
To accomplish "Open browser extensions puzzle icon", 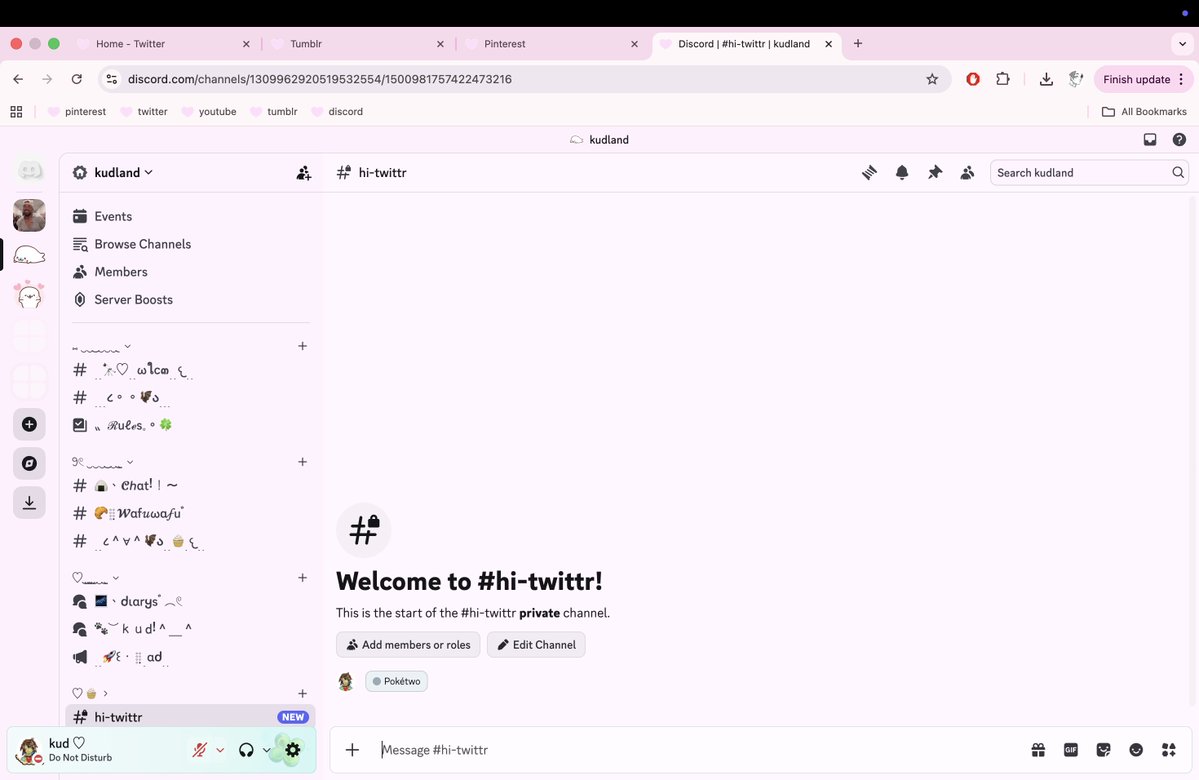I will pyautogui.click(x=1002, y=79).
